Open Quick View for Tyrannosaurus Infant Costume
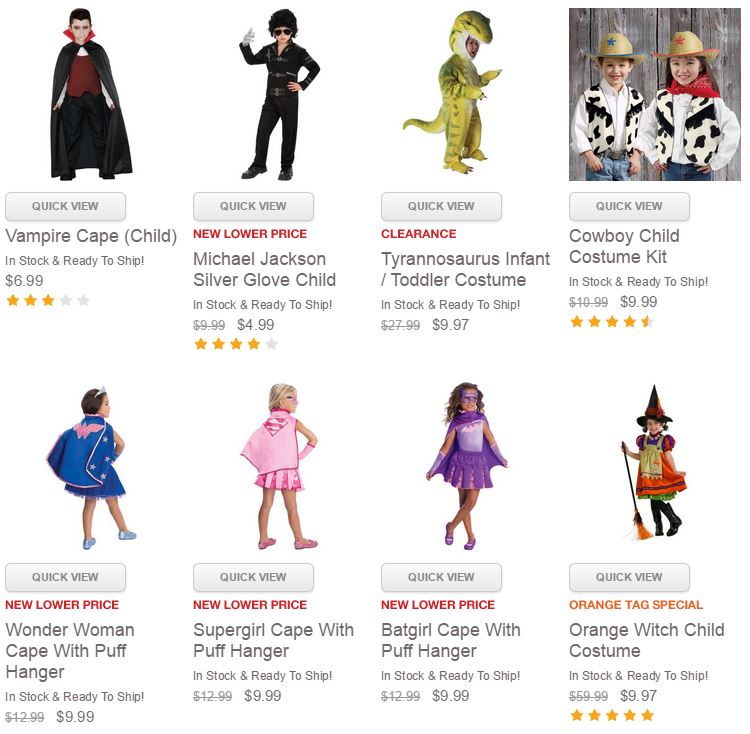Viewport: 750px width, 734px height. (441, 207)
